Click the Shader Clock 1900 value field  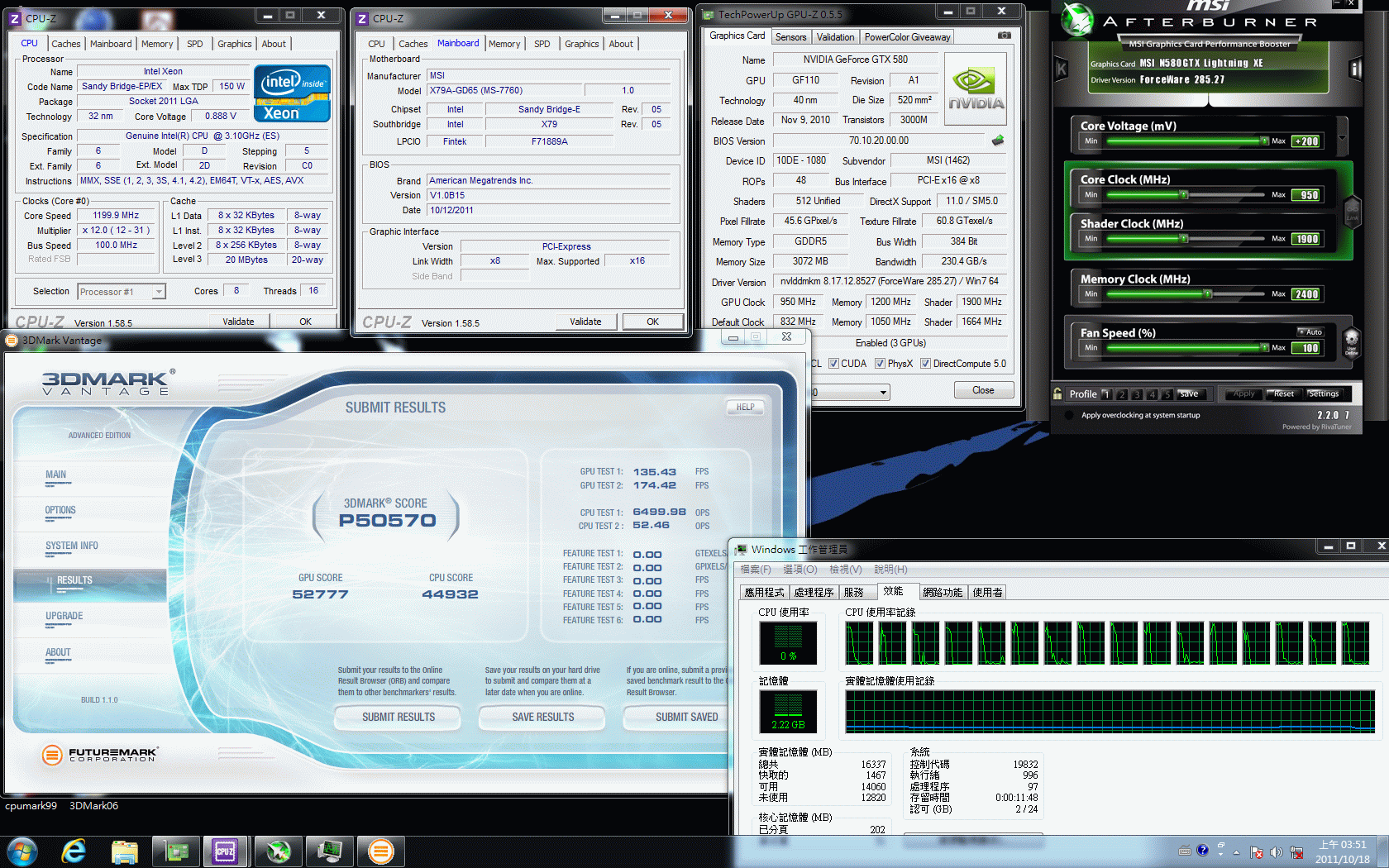(1307, 239)
